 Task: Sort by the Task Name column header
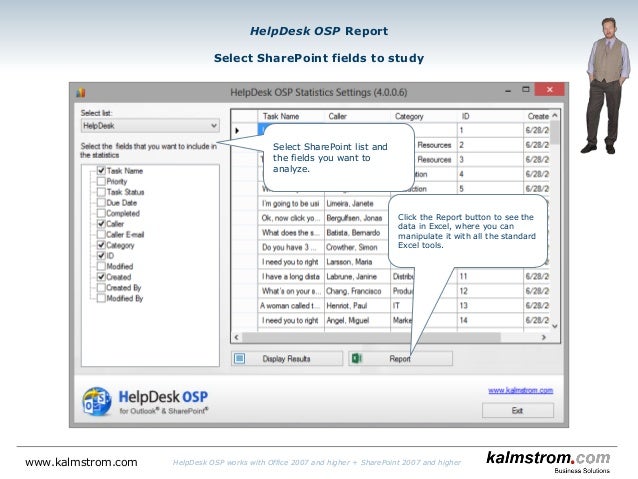click(291, 116)
